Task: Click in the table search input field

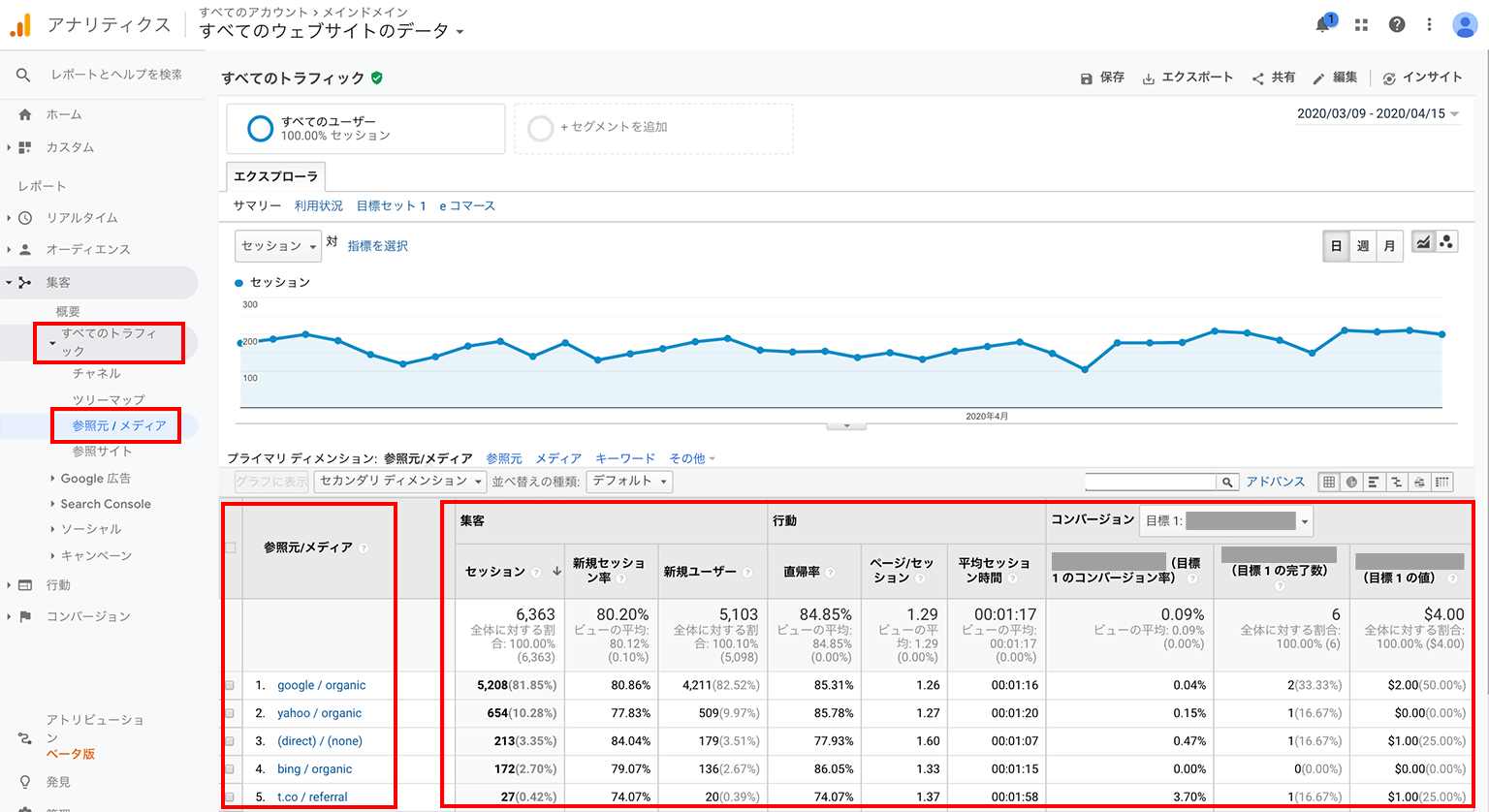Action: [x=1151, y=482]
